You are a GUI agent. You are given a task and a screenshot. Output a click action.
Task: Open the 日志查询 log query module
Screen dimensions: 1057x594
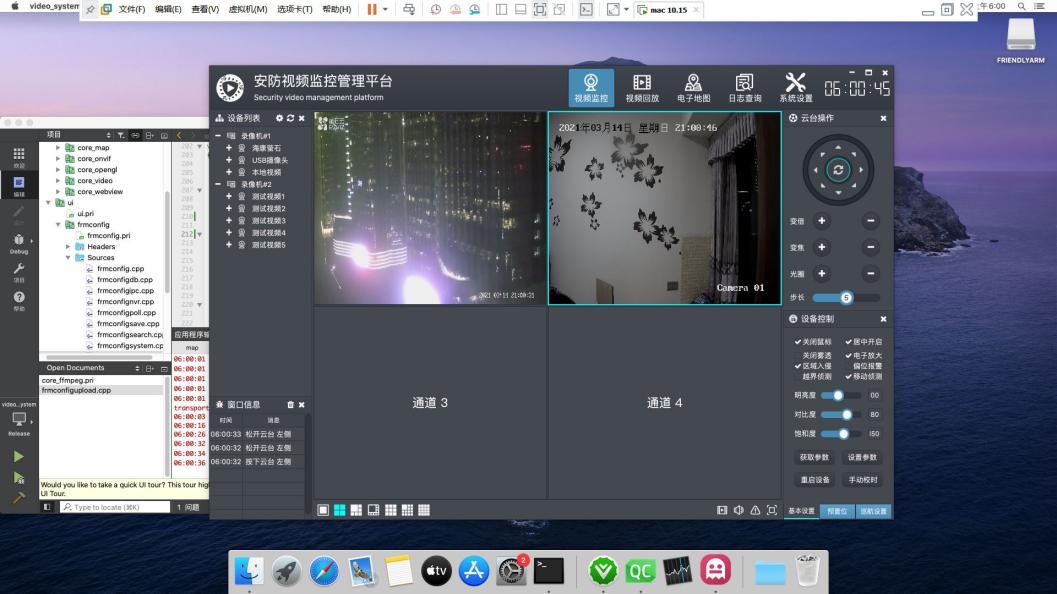[744, 88]
